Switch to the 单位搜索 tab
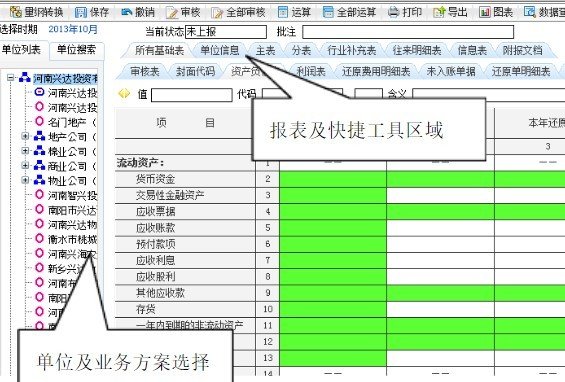 point(76,50)
